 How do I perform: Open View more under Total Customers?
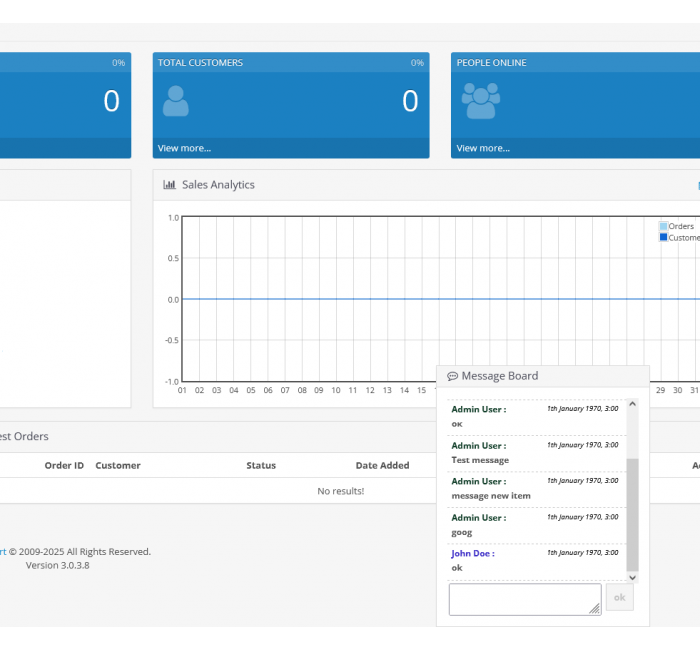pyautogui.click(x=184, y=148)
